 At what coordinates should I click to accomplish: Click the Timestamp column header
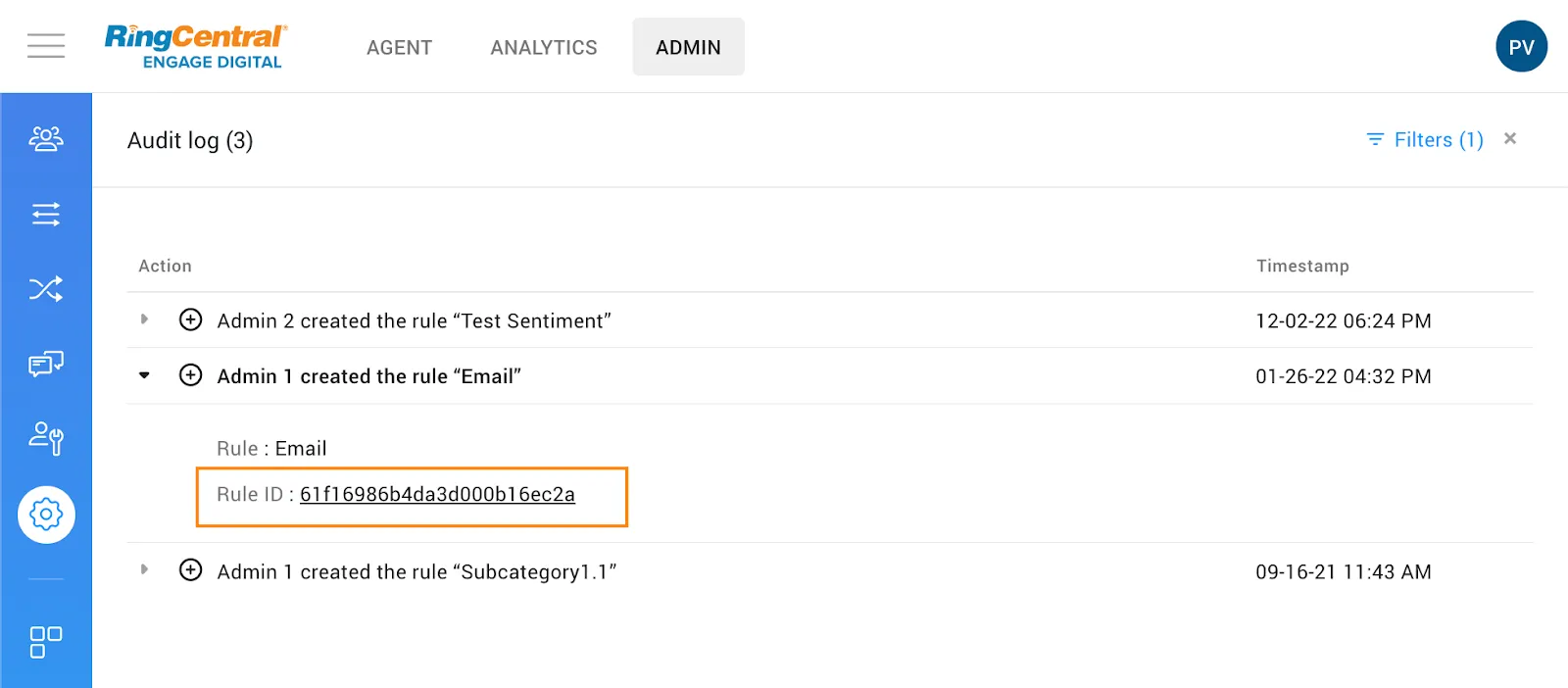[x=1302, y=267]
